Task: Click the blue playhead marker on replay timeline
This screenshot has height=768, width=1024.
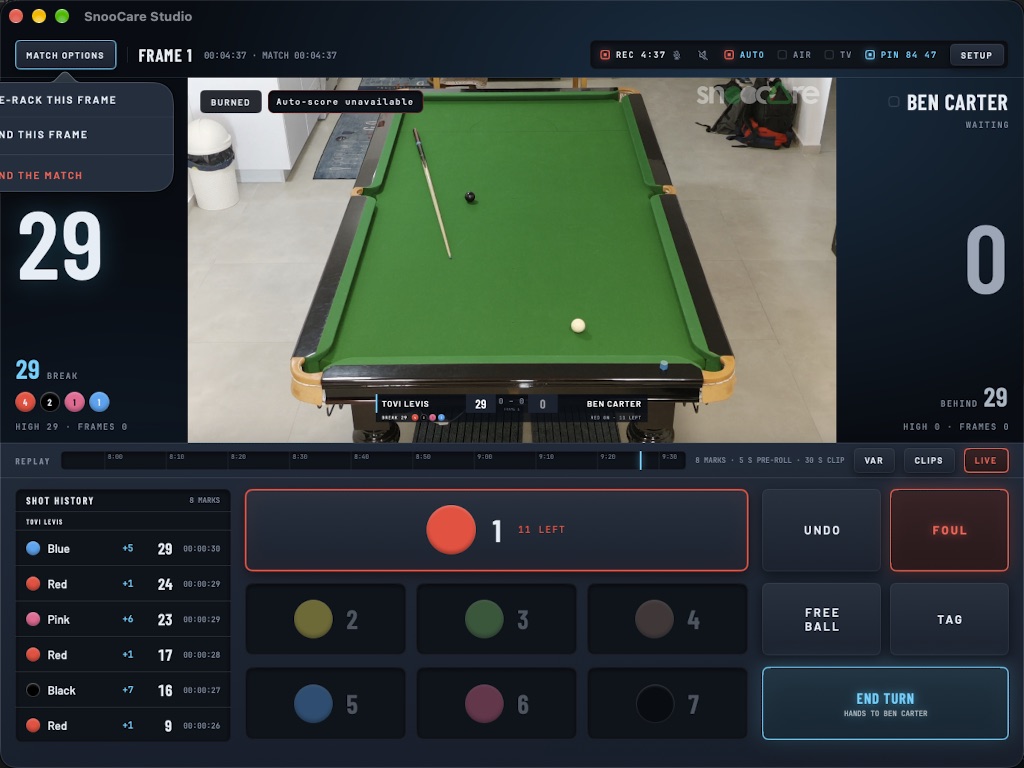Action: pyautogui.click(x=641, y=460)
